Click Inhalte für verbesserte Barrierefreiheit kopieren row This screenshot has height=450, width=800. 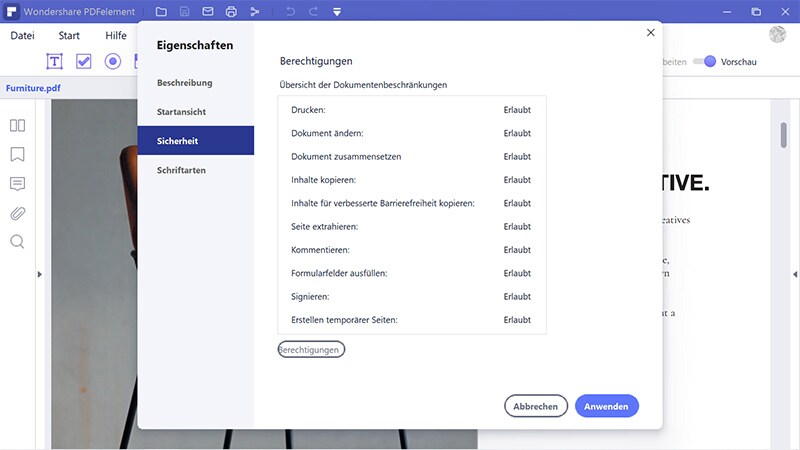tap(411, 203)
